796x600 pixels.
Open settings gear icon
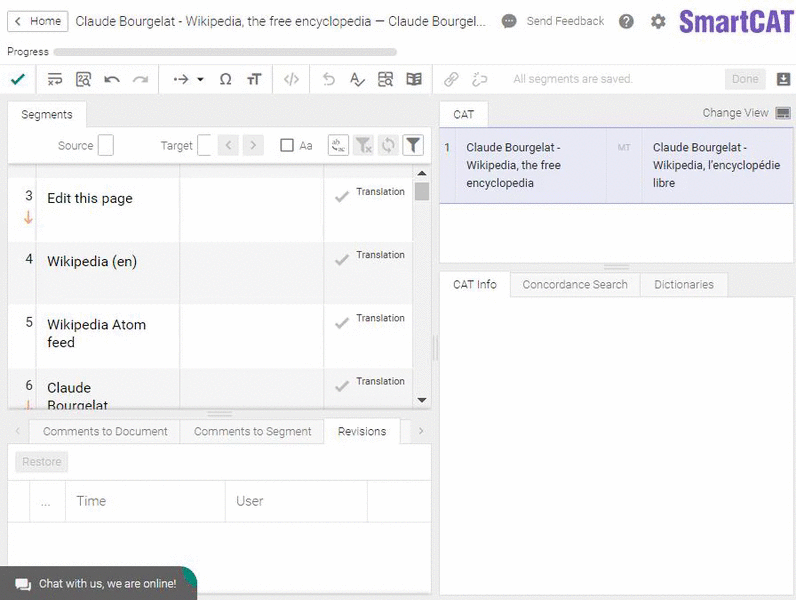click(x=658, y=21)
